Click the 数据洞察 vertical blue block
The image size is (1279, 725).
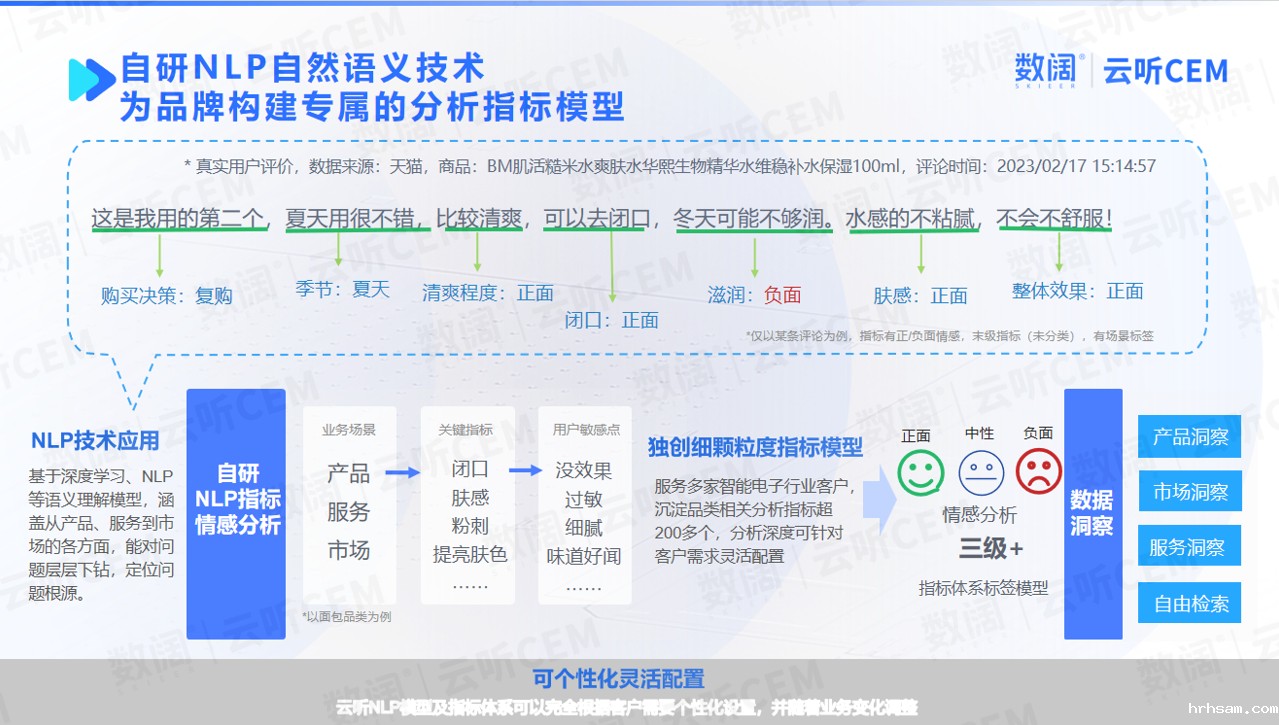click(x=1092, y=513)
